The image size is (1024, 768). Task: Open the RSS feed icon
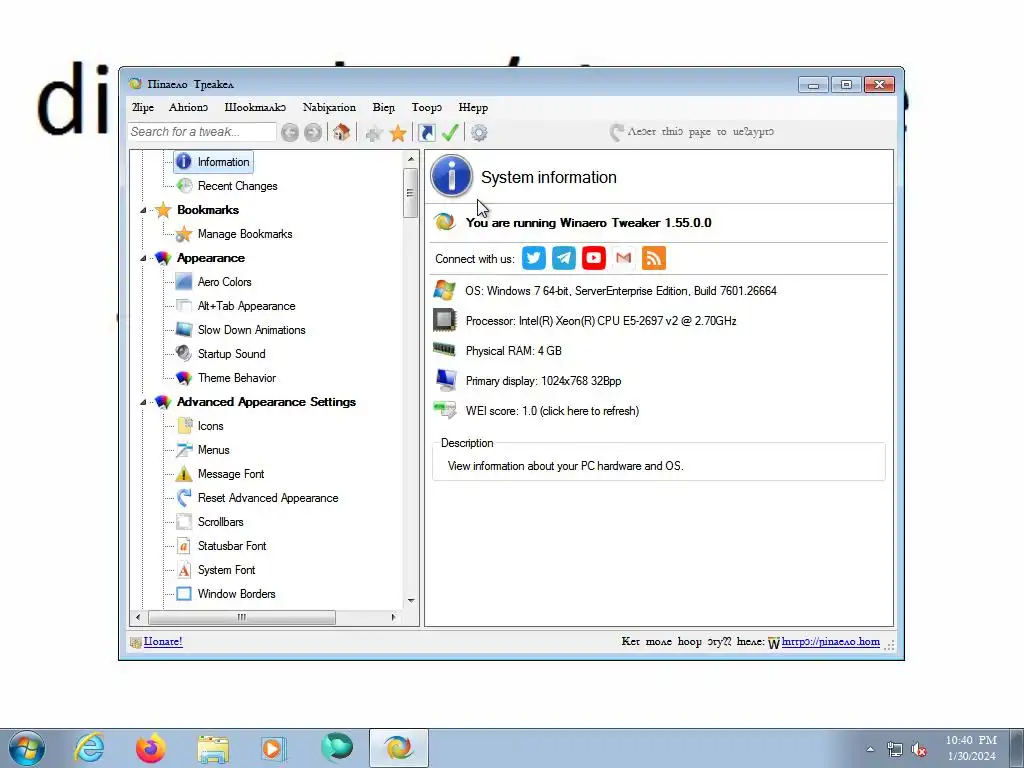point(654,258)
